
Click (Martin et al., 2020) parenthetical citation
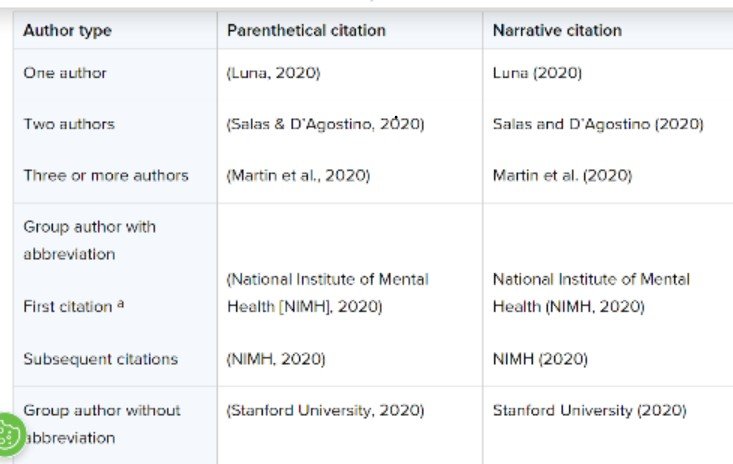click(x=298, y=176)
